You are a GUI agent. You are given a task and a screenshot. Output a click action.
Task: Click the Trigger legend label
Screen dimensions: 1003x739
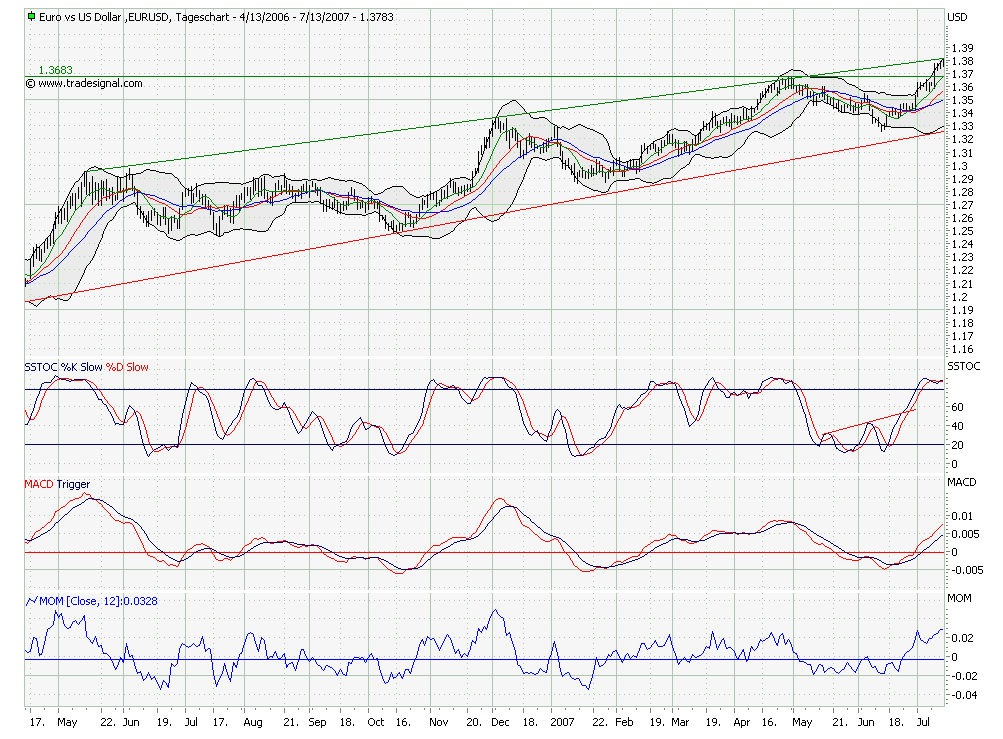[73, 484]
